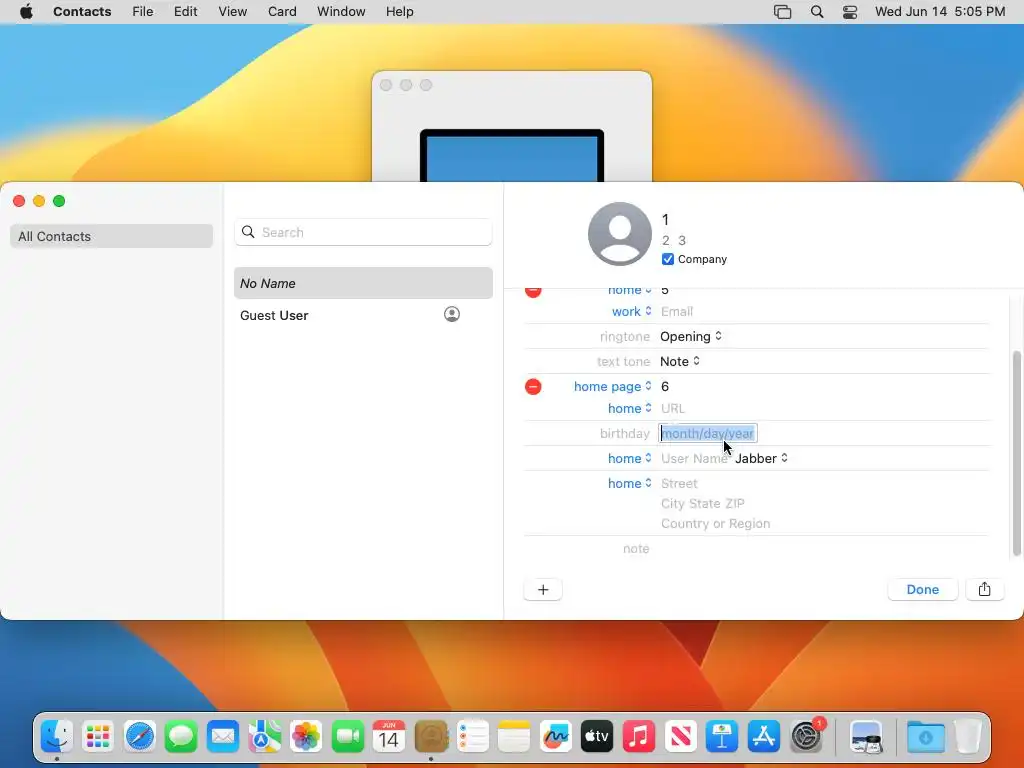Remove the home email field entry
The image size is (1024, 768).
click(x=533, y=291)
